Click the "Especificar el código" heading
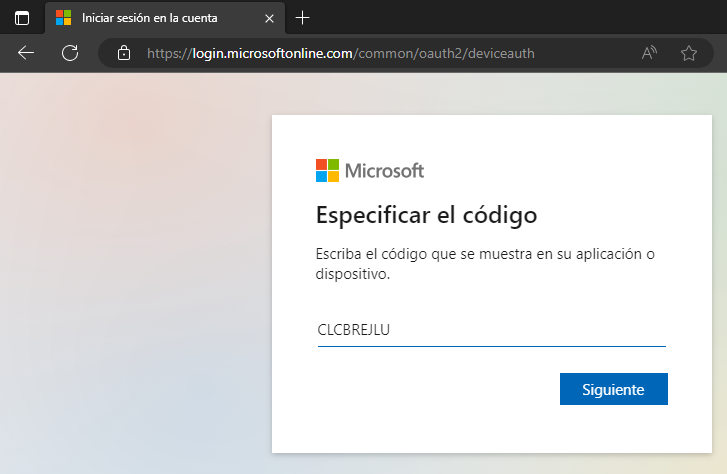The width and height of the screenshot is (727, 474). (427, 215)
